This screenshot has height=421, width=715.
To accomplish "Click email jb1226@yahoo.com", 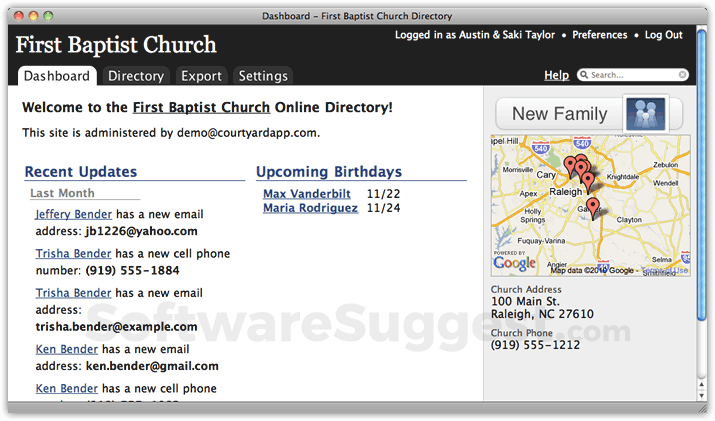I will tap(141, 231).
